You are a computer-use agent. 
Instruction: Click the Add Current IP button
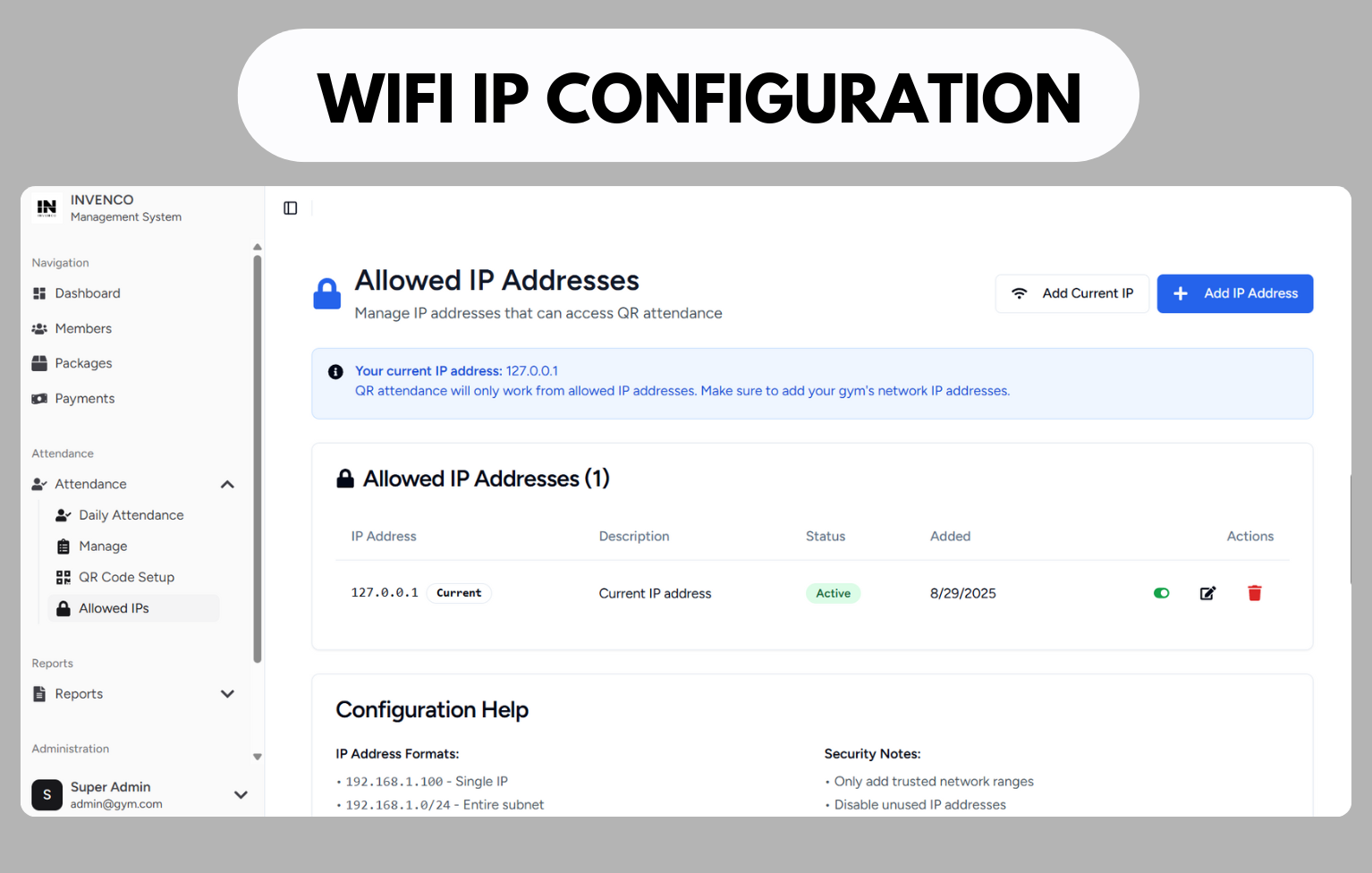pyautogui.click(x=1071, y=293)
